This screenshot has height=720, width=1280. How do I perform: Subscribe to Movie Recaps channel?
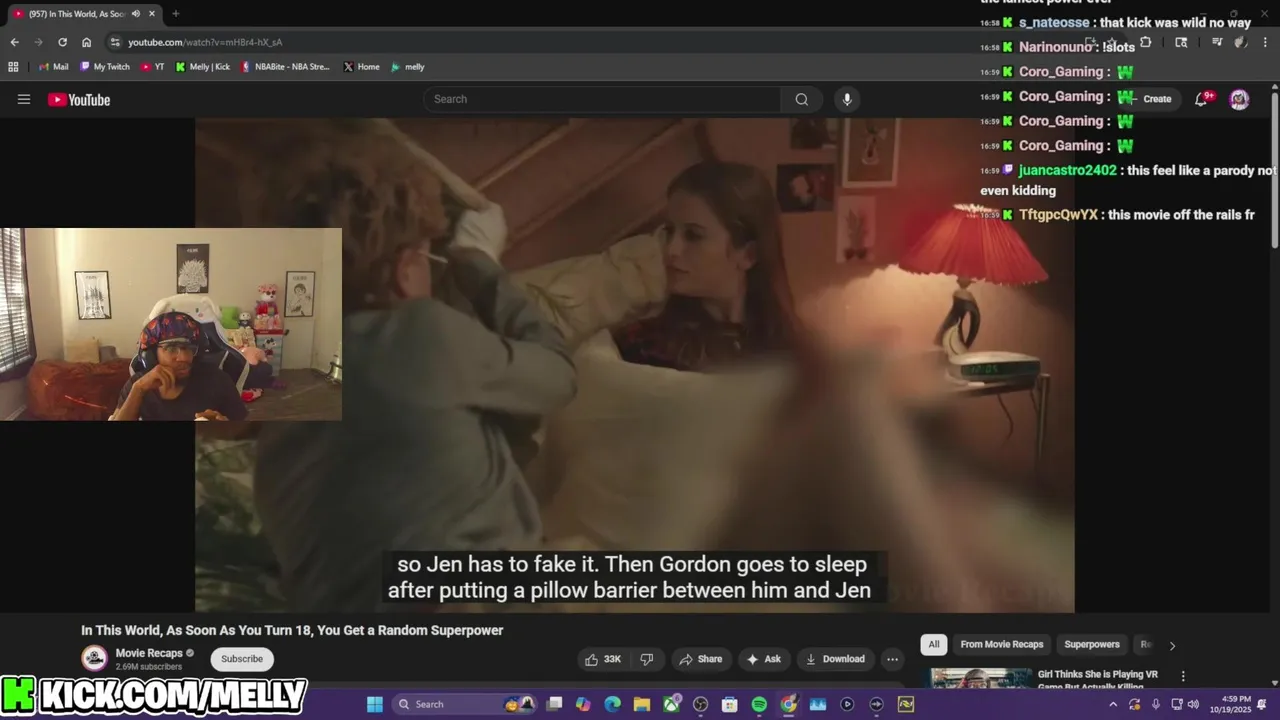pos(242,659)
